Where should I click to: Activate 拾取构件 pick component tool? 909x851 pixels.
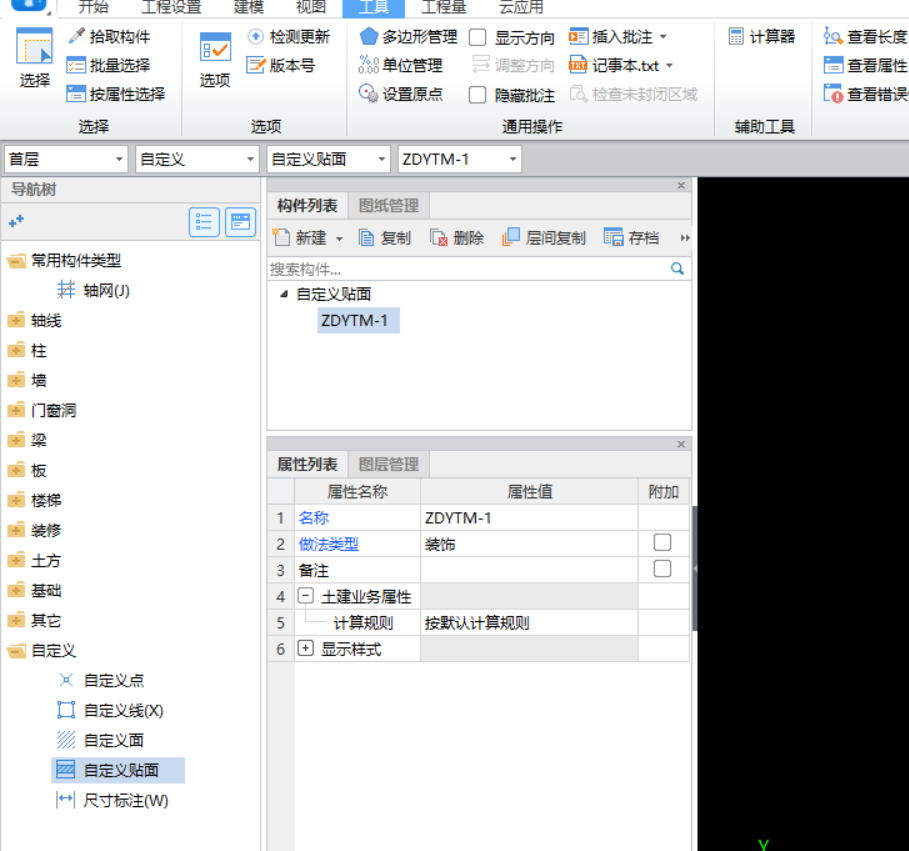109,37
